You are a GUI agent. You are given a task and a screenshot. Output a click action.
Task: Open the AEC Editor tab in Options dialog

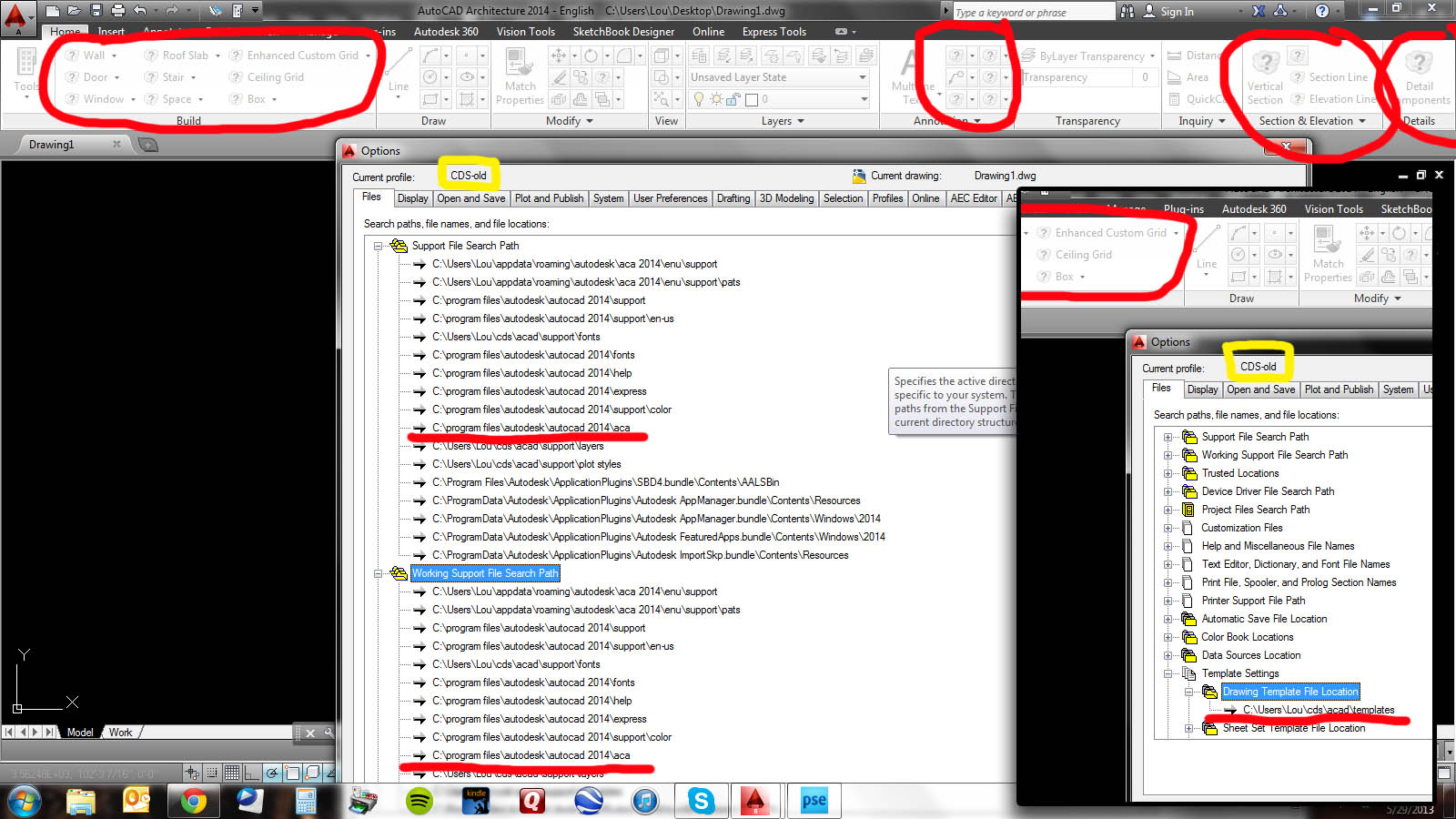pyautogui.click(x=974, y=198)
